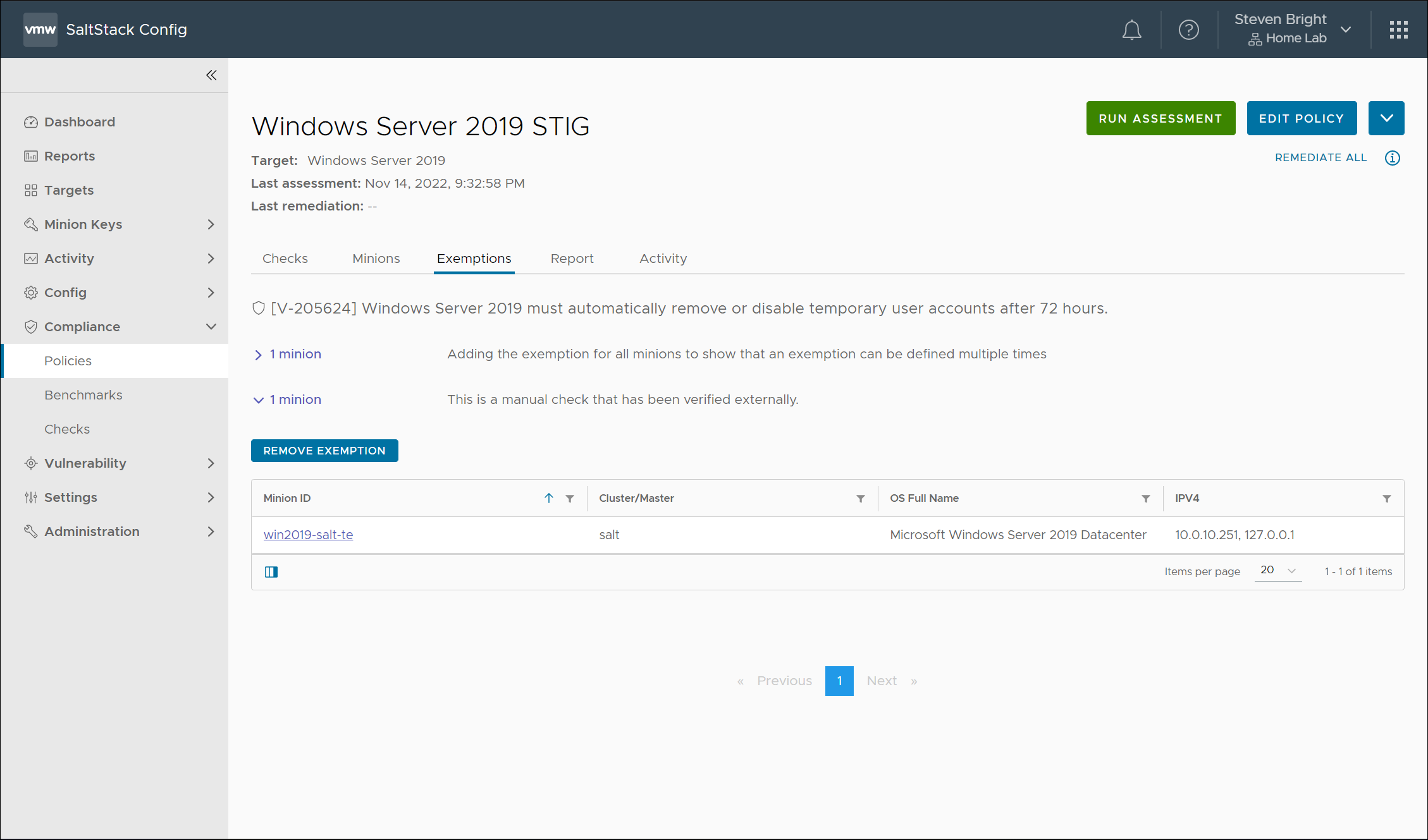
Task: Open the notifications bell icon
Action: pos(1131,30)
